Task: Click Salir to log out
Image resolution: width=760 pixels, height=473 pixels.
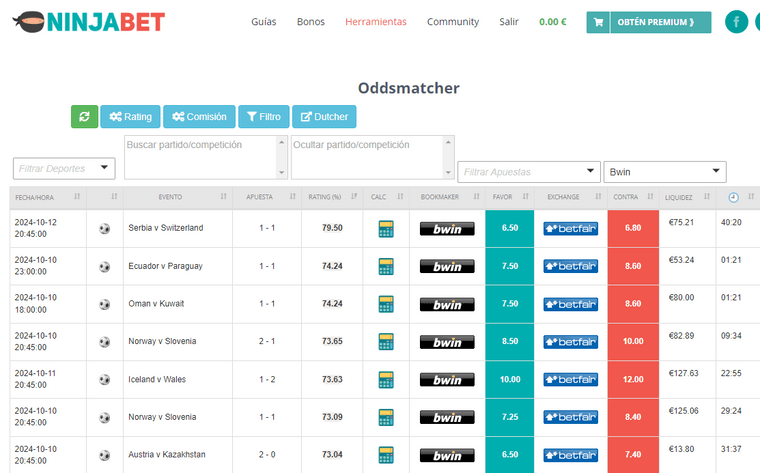Action: pos(509,22)
